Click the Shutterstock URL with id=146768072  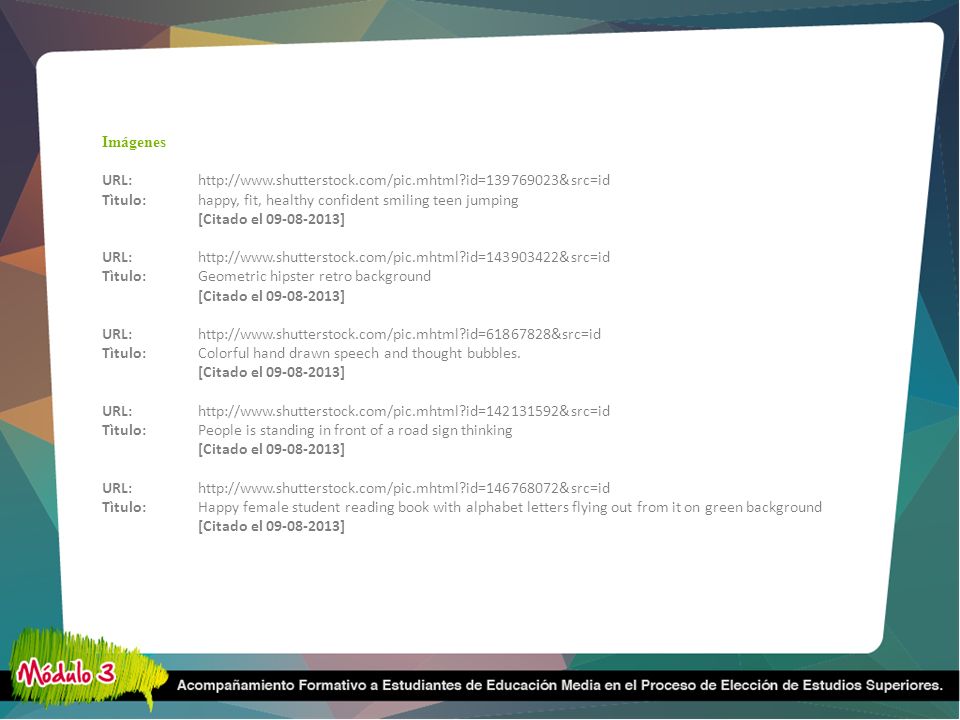(x=403, y=488)
